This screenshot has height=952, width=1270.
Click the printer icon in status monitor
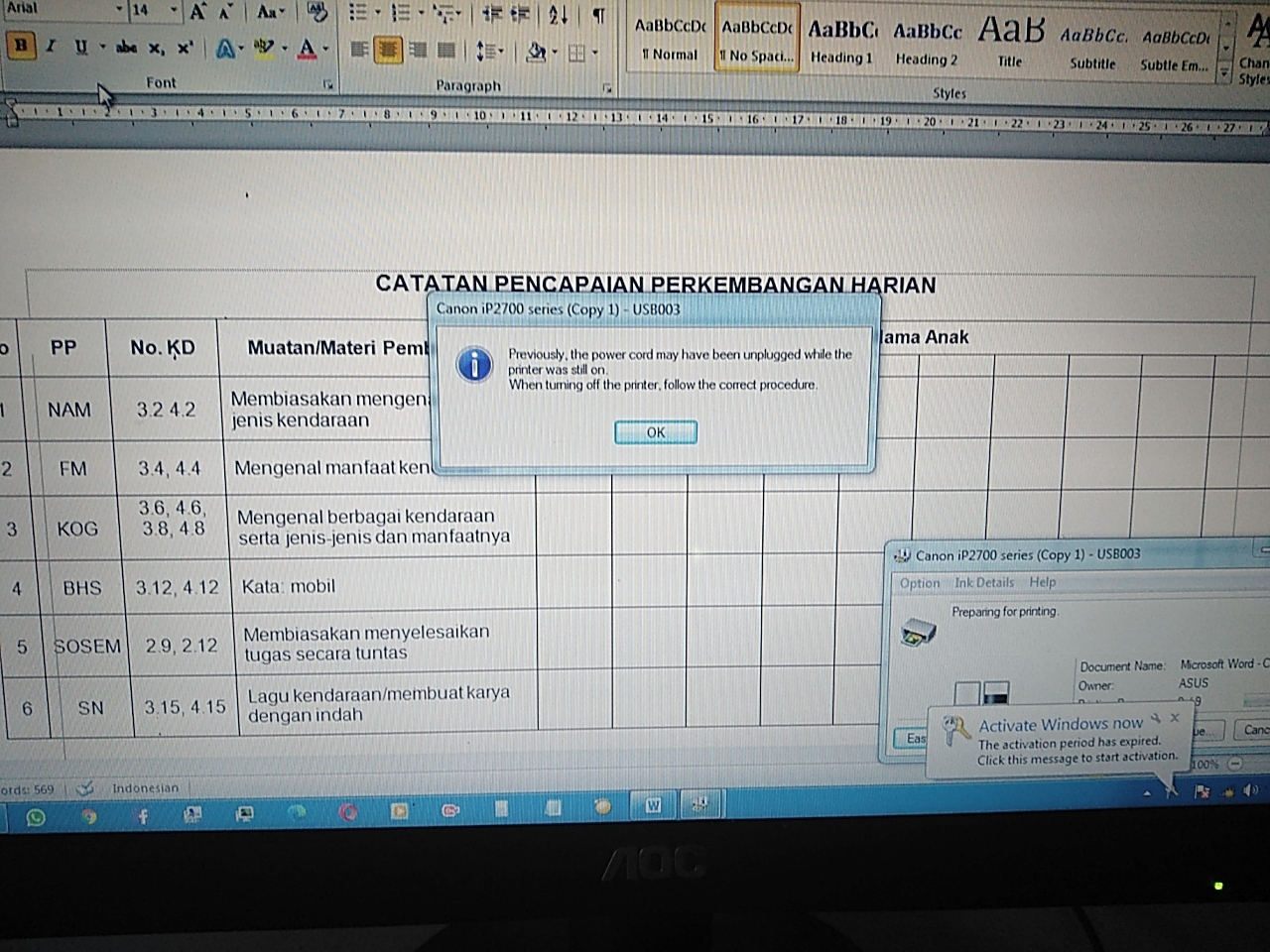pyautogui.click(x=918, y=632)
